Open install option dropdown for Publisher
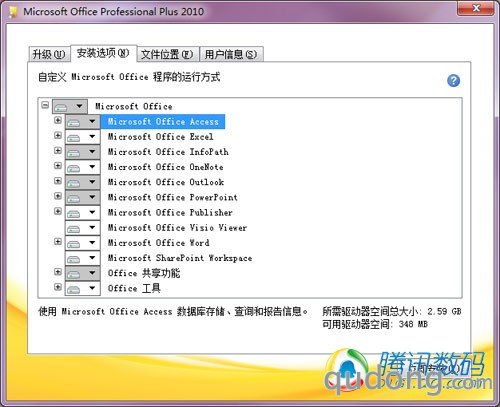The image size is (500, 407). point(83,213)
